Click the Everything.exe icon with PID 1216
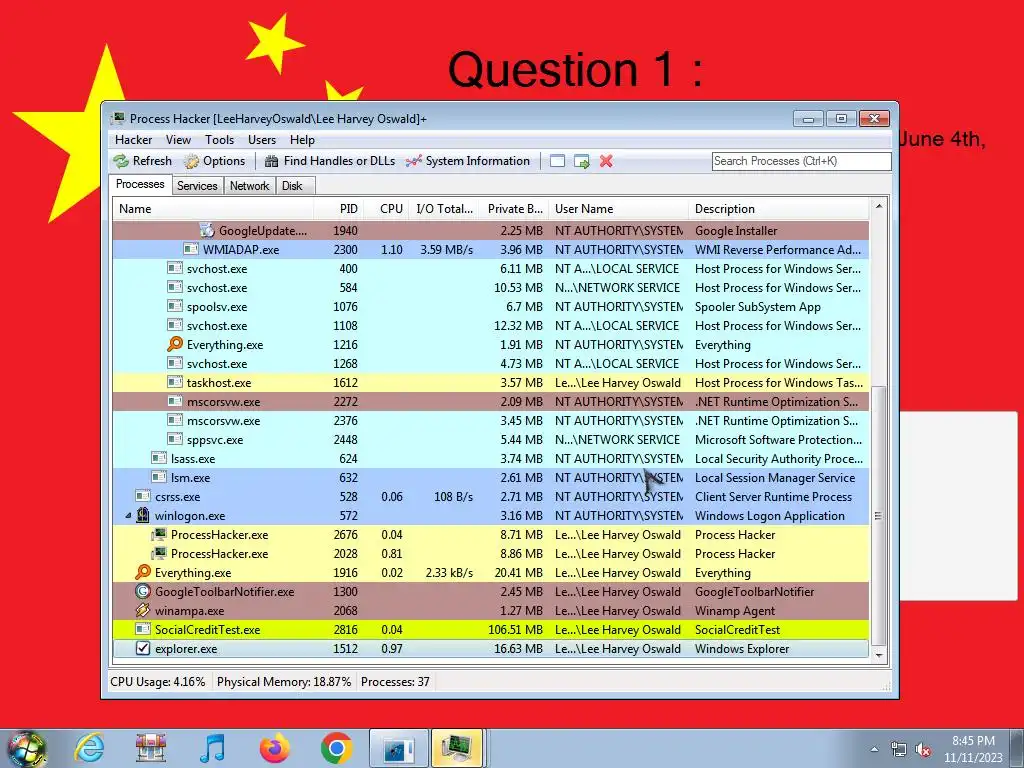Image resolution: width=1024 pixels, height=768 pixels. pos(175,344)
